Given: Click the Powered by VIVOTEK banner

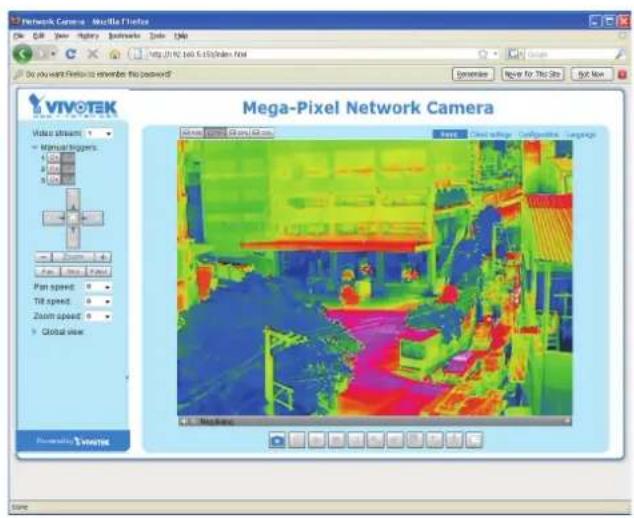Looking at the screenshot, I should pos(73,441).
